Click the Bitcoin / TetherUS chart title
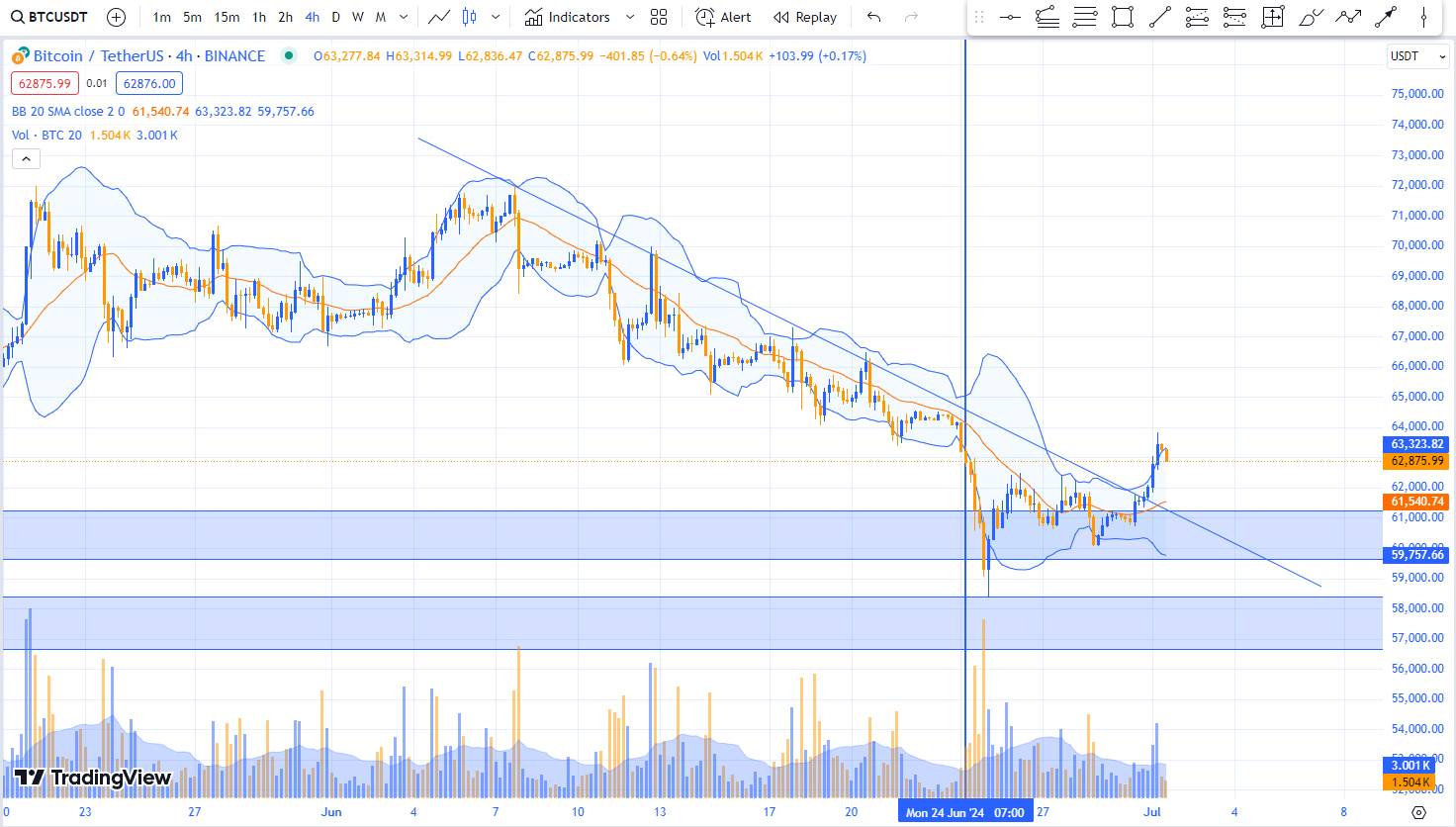1456x827 pixels. (148, 56)
